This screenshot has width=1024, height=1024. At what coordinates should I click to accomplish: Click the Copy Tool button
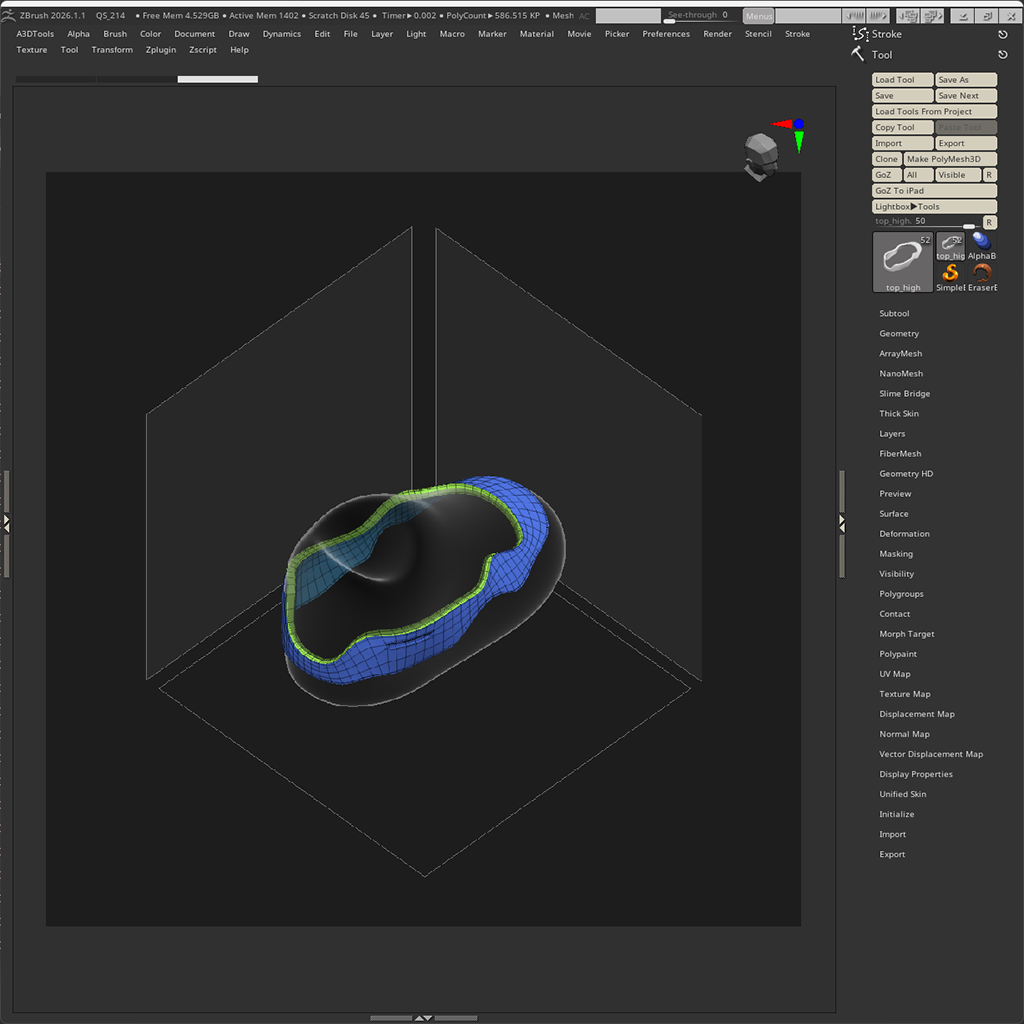point(903,127)
